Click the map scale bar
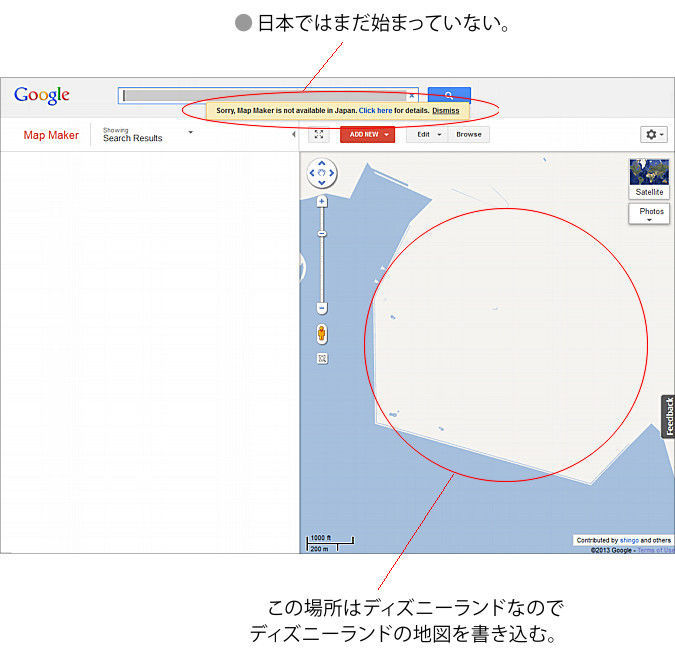The height and width of the screenshot is (666, 675). pos(330,543)
